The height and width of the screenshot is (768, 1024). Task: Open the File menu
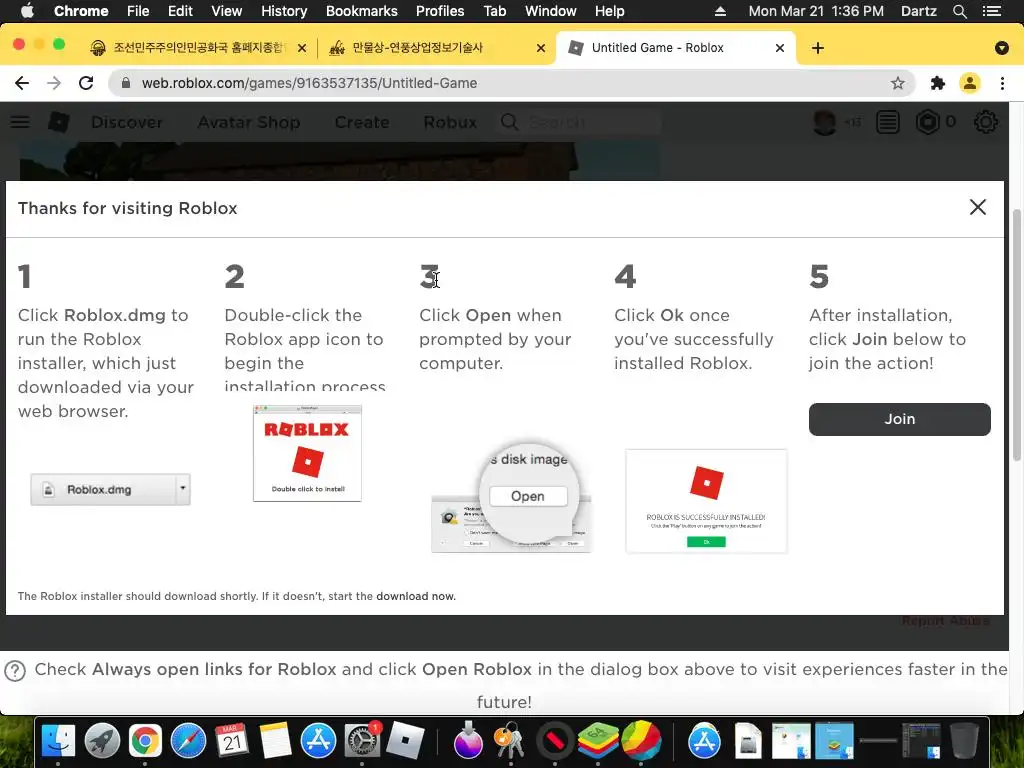pos(138,11)
